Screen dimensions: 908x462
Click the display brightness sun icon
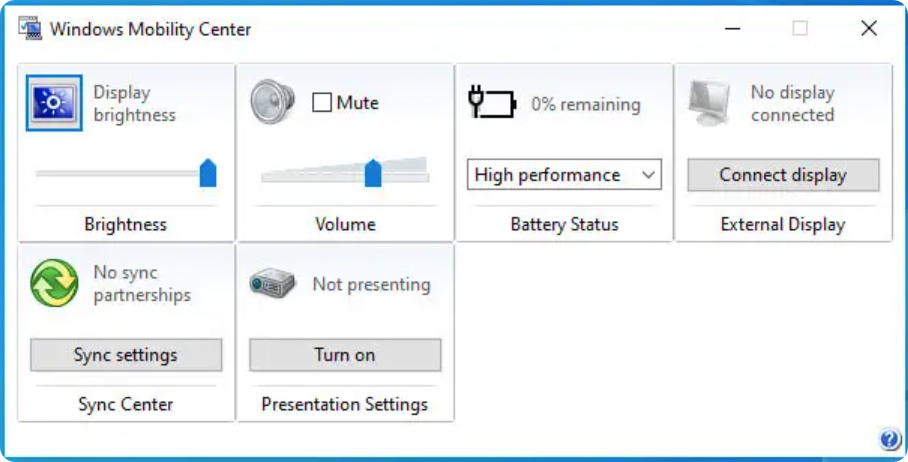point(54,103)
